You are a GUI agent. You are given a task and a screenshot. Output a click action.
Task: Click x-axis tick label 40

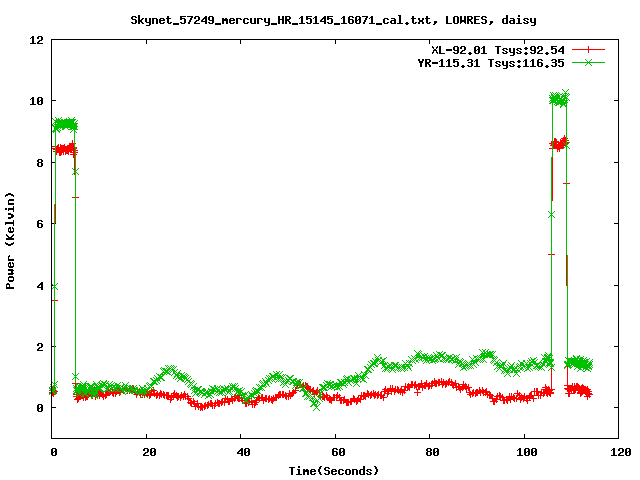pos(244,452)
